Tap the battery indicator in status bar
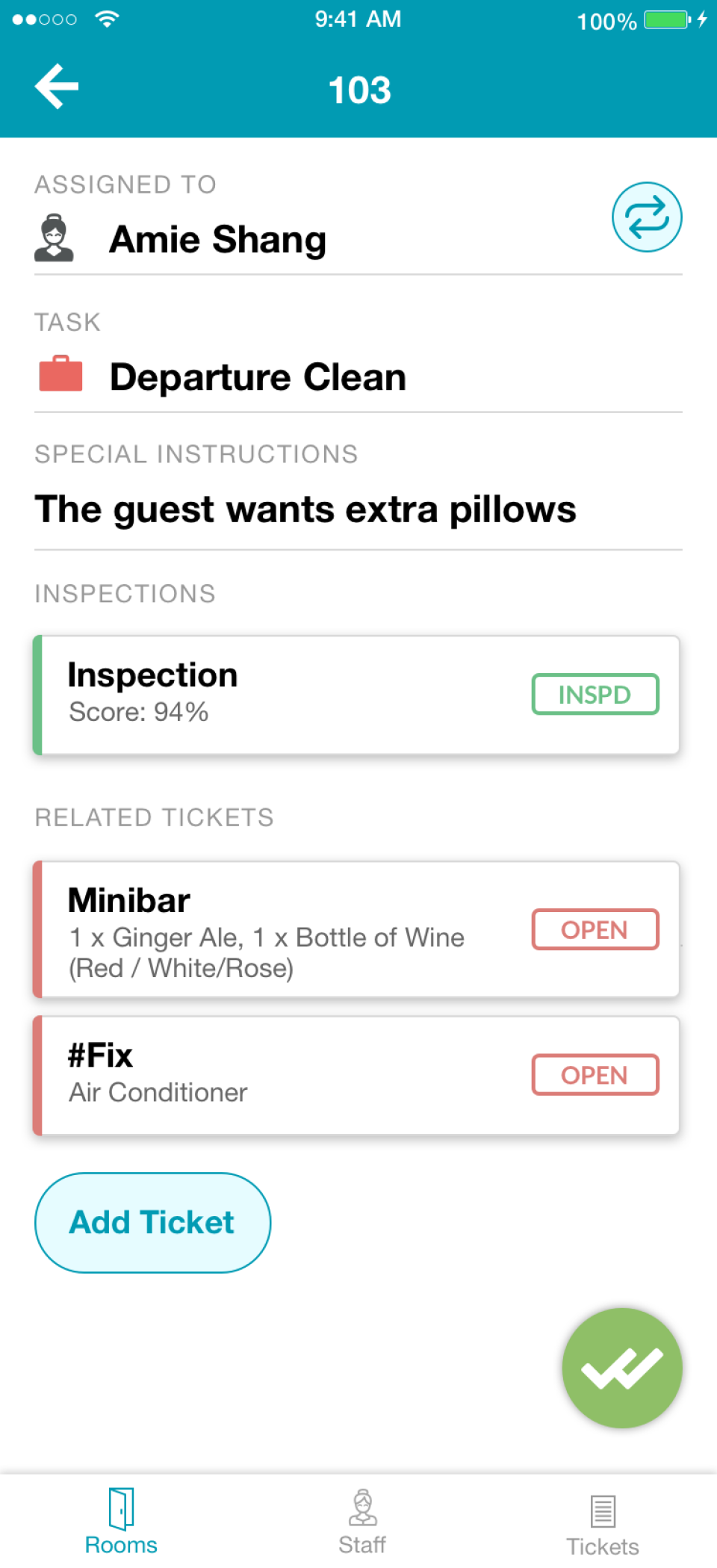The width and height of the screenshot is (717, 1568). click(x=666, y=19)
